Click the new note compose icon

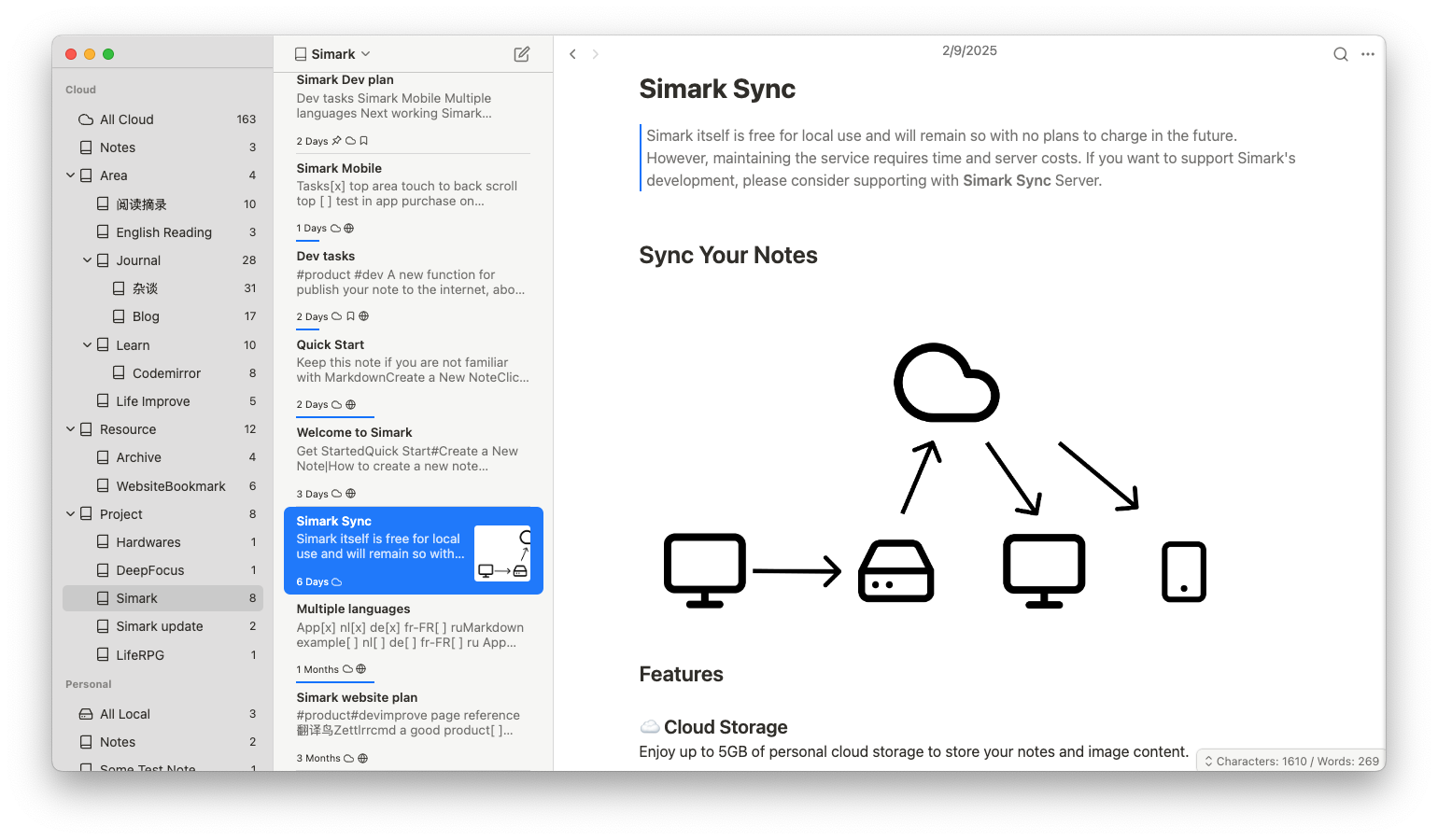(522, 54)
